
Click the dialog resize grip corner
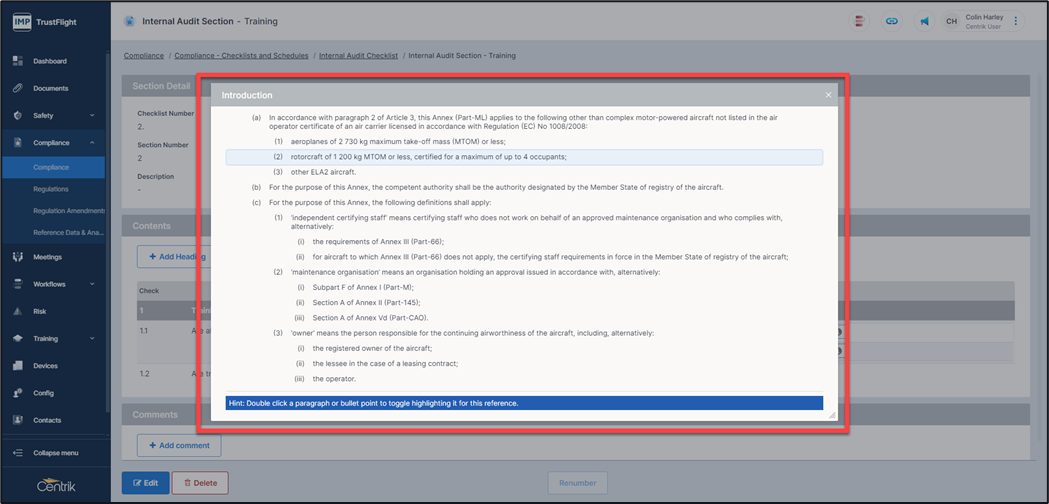[832, 416]
